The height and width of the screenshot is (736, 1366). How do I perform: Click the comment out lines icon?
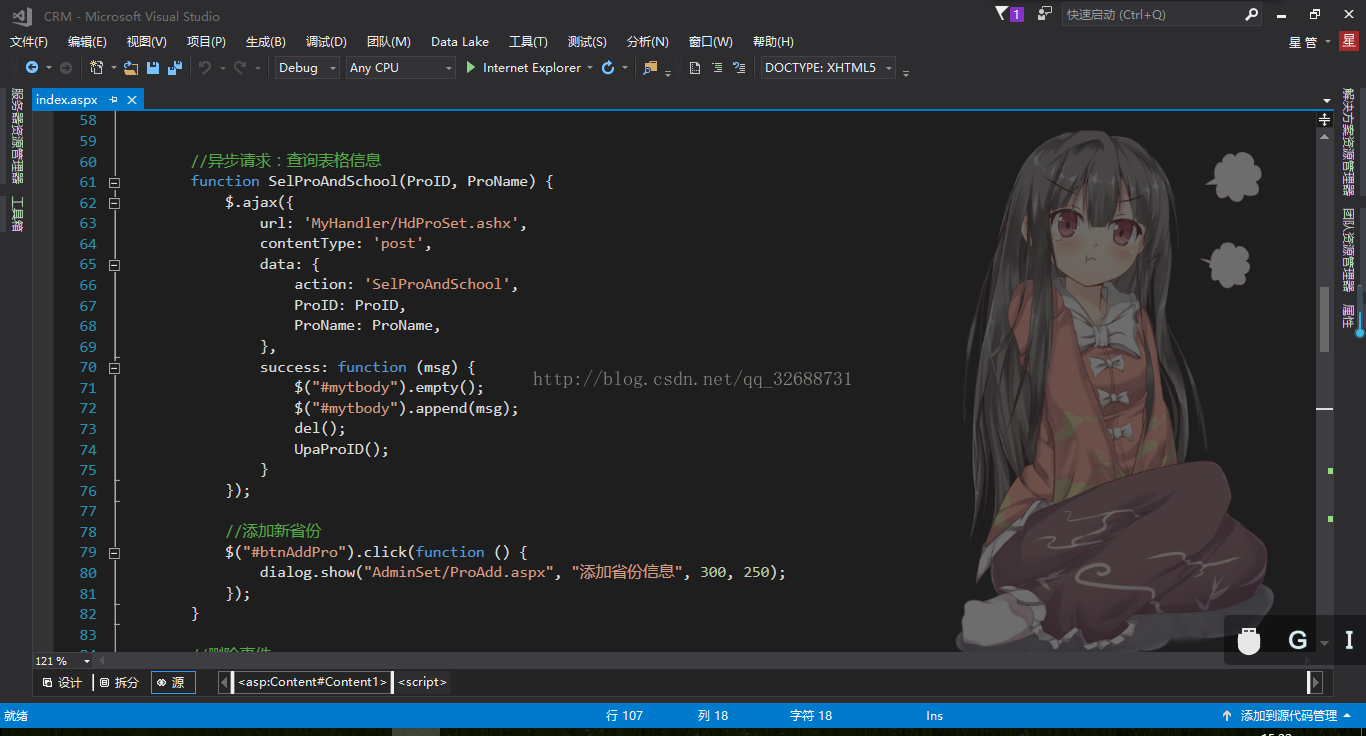(717, 68)
